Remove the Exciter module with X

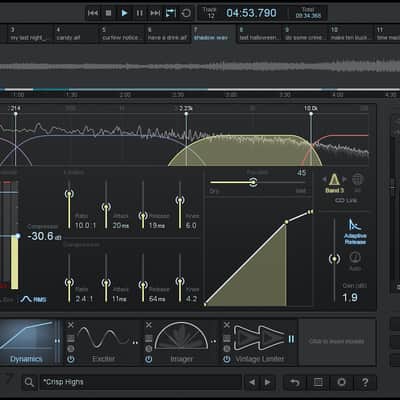pyautogui.click(x=71, y=325)
